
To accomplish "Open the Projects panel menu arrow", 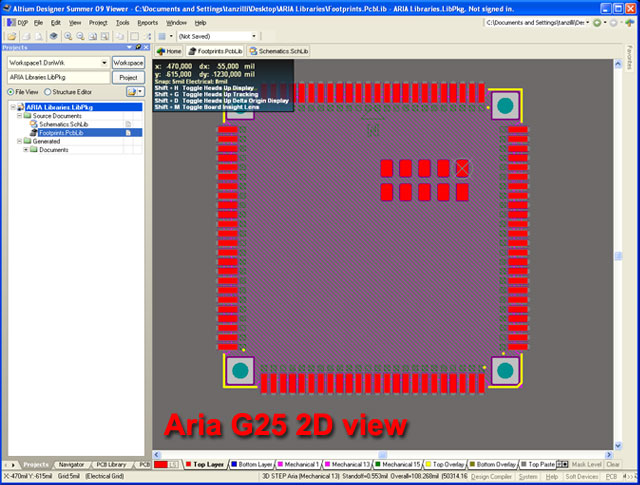I will [130, 47].
